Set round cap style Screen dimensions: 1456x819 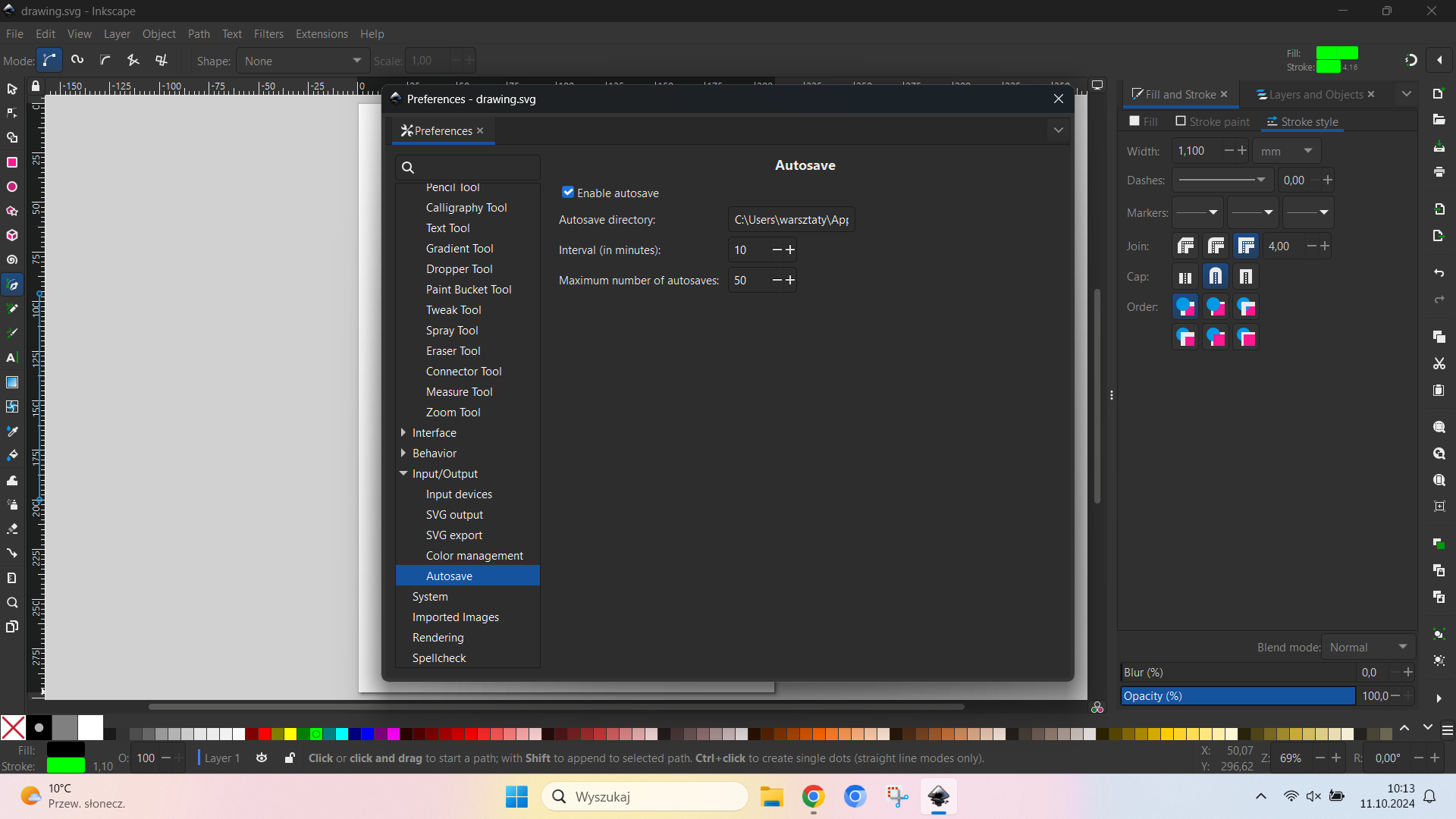point(1216,277)
